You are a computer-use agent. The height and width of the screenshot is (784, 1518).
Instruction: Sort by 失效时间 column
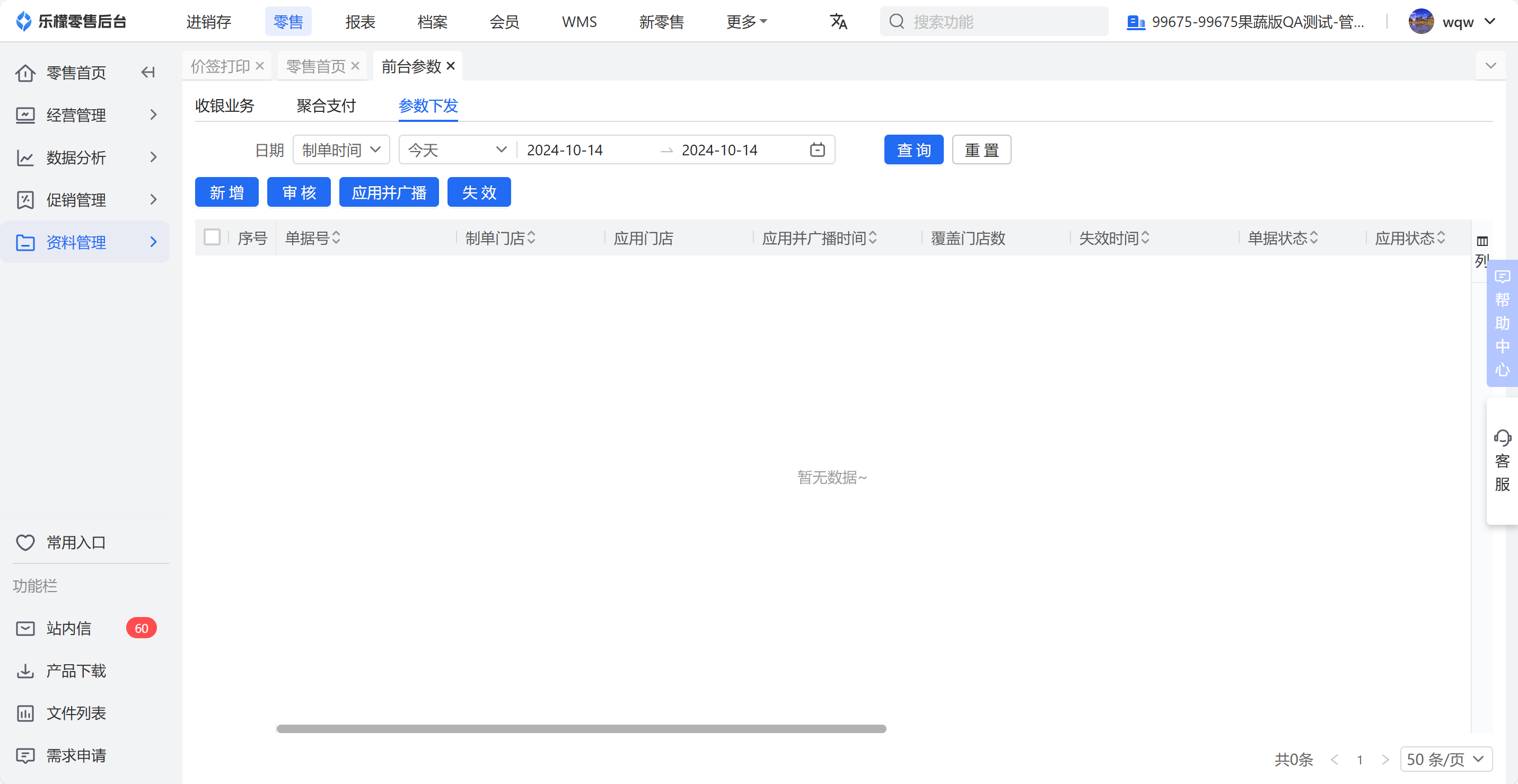[x=1145, y=238]
